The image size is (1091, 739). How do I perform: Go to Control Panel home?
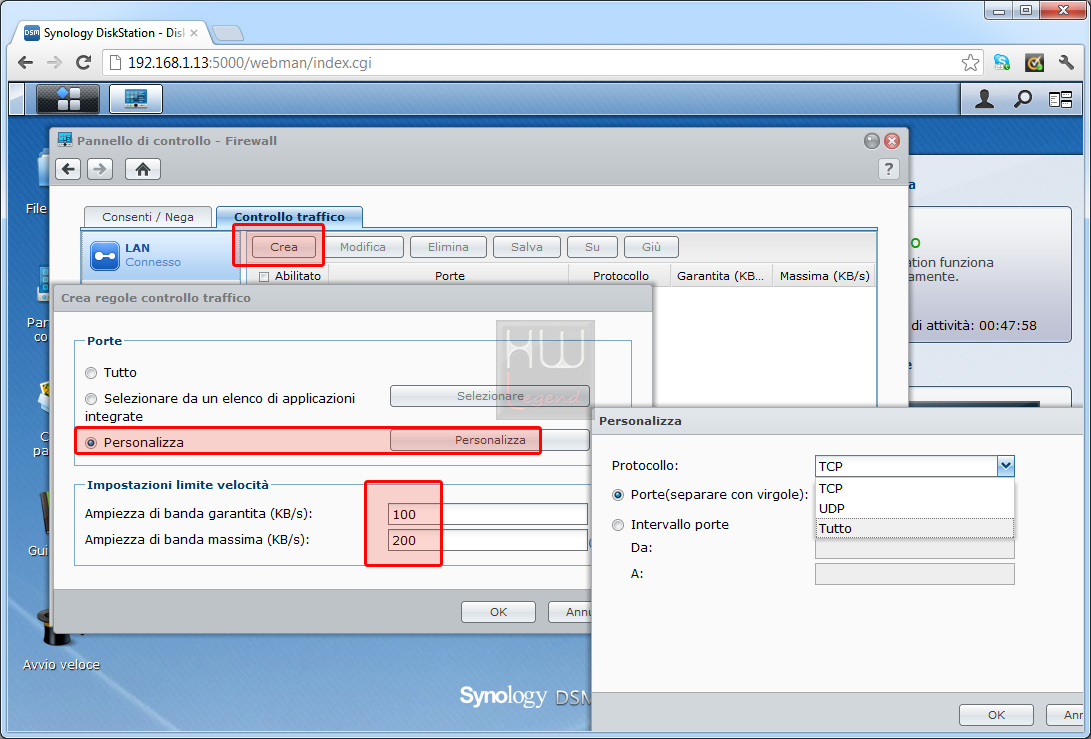[143, 169]
